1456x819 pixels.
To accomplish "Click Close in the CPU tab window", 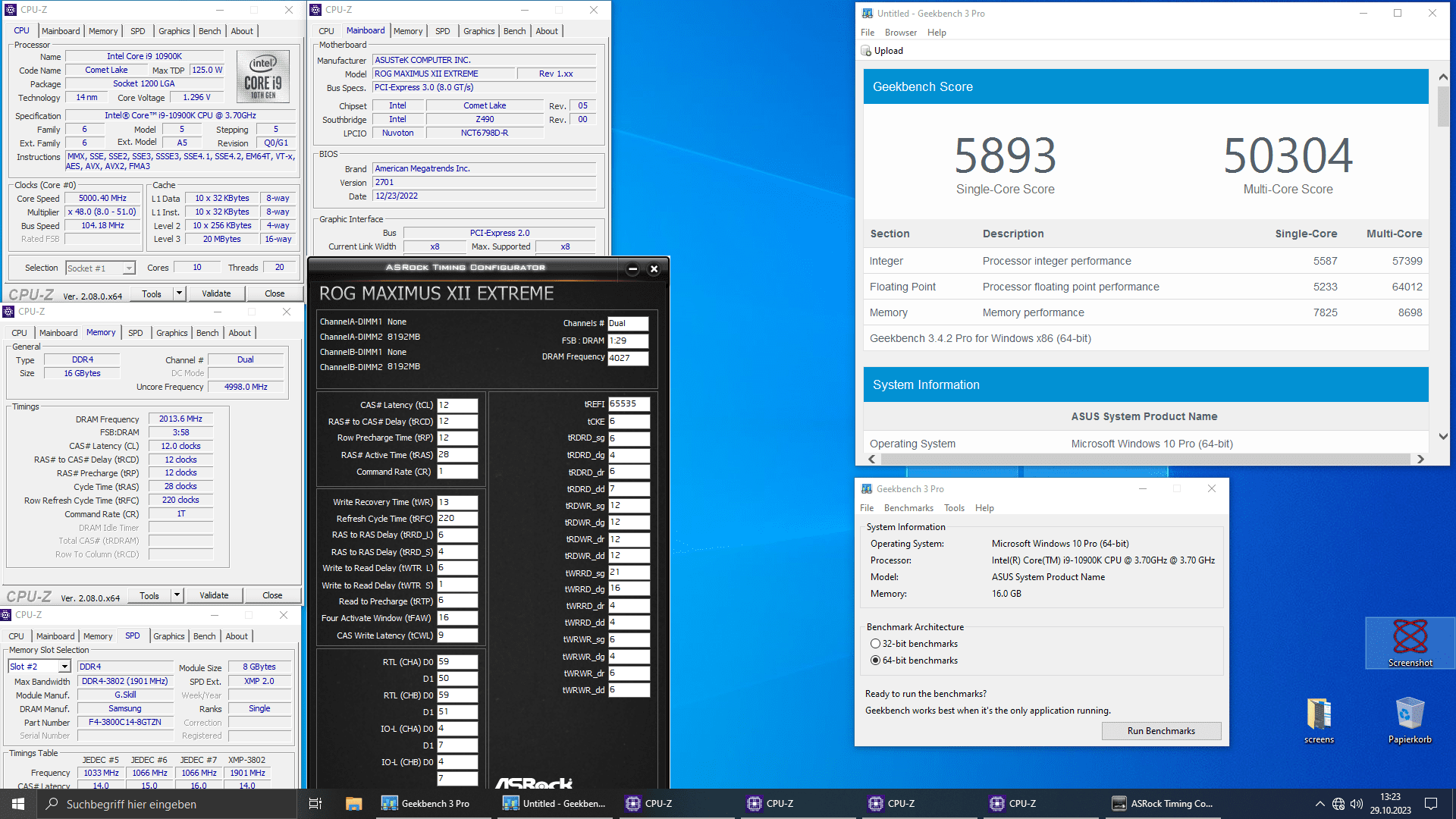I will [x=275, y=293].
